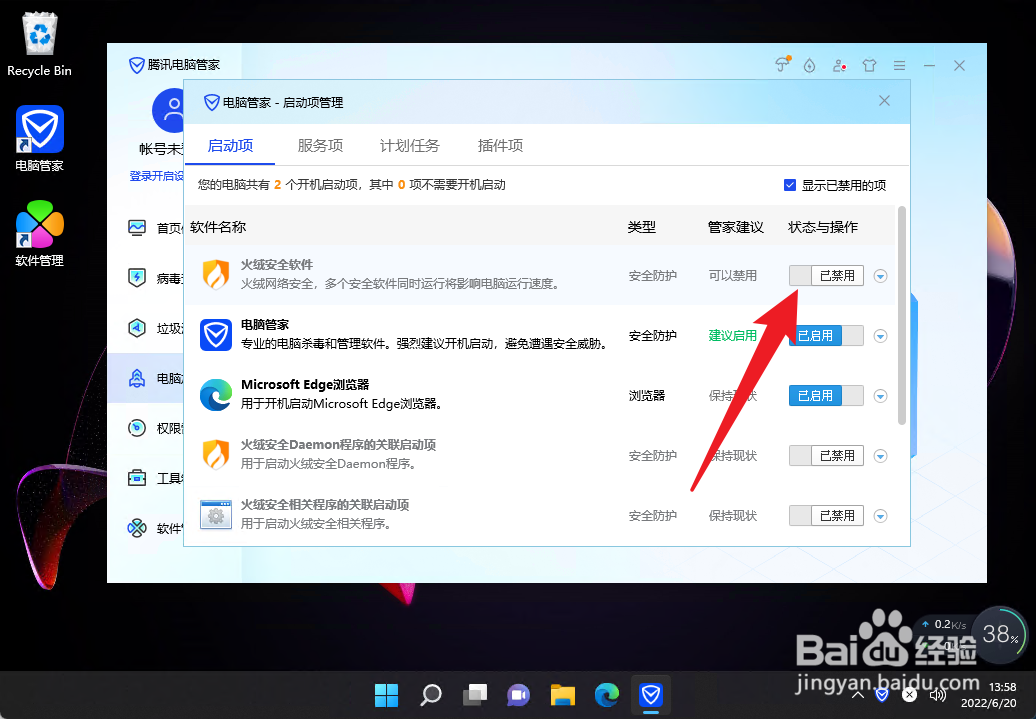Click the flame icon in the title bar
Viewport: 1036px width, 719px height.
tap(809, 65)
